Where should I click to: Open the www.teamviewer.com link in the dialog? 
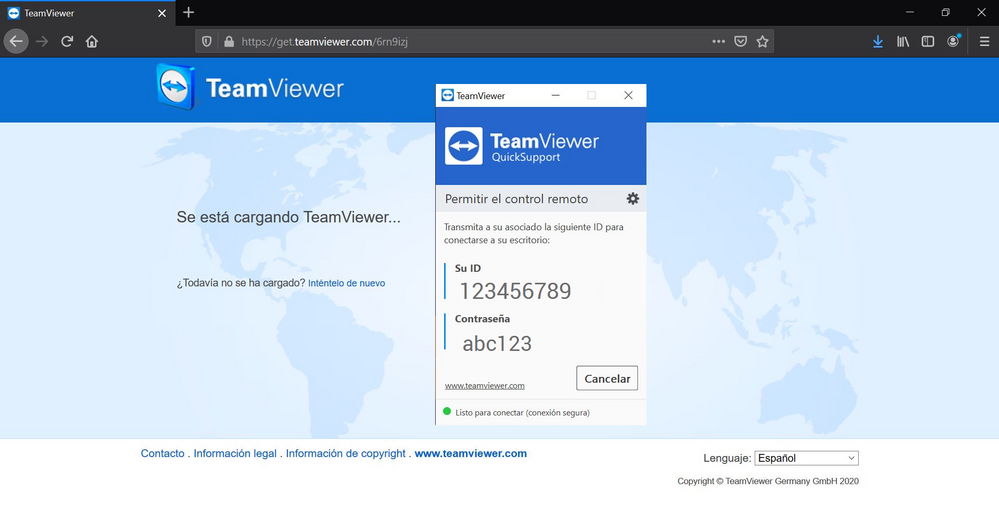point(485,386)
